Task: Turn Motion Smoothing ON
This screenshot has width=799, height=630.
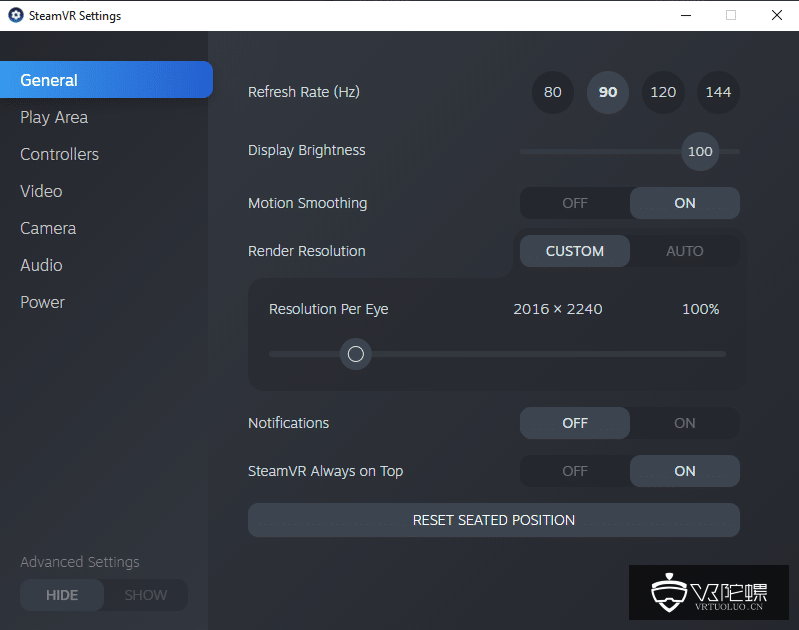Action: [x=685, y=203]
